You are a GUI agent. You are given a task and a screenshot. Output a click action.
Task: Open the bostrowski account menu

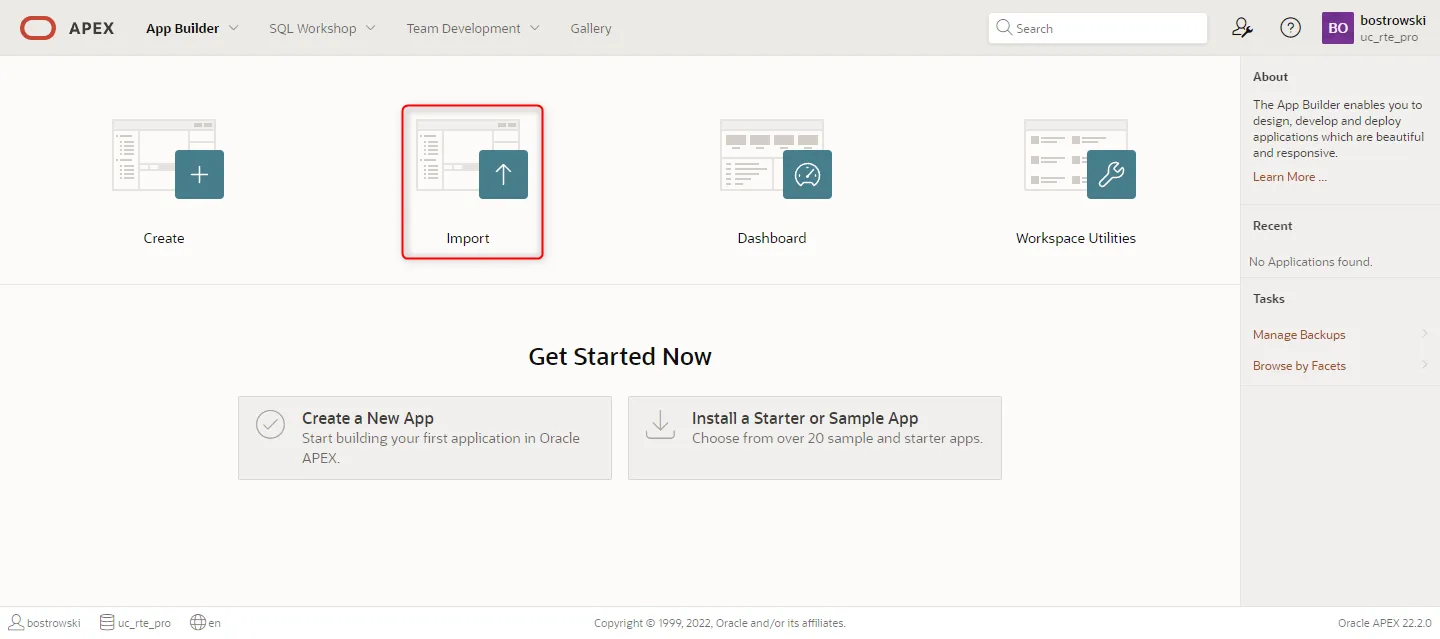tap(1375, 28)
